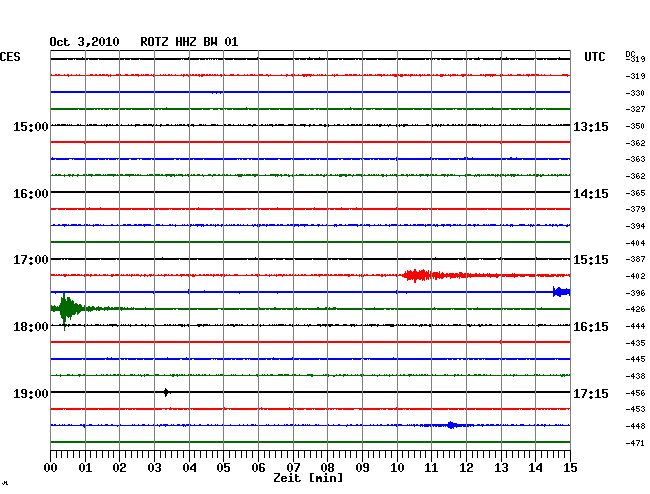This screenshot has width=650, height=494.
Task: Click minute tick label 02
Action: click(x=119, y=468)
